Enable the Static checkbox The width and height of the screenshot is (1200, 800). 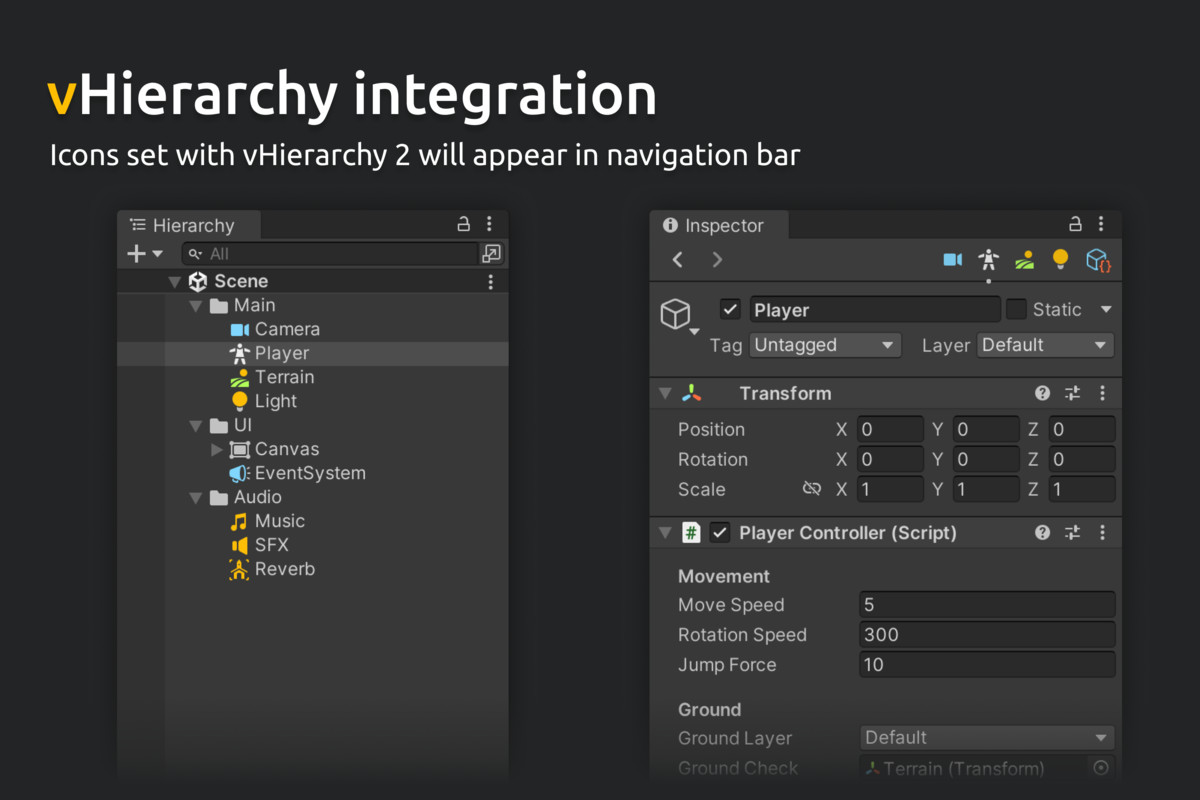pyautogui.click(x=1016, y=309)
